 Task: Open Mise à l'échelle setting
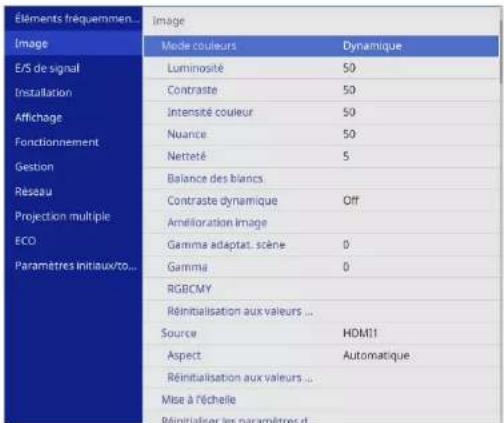[x=321, y=399]
